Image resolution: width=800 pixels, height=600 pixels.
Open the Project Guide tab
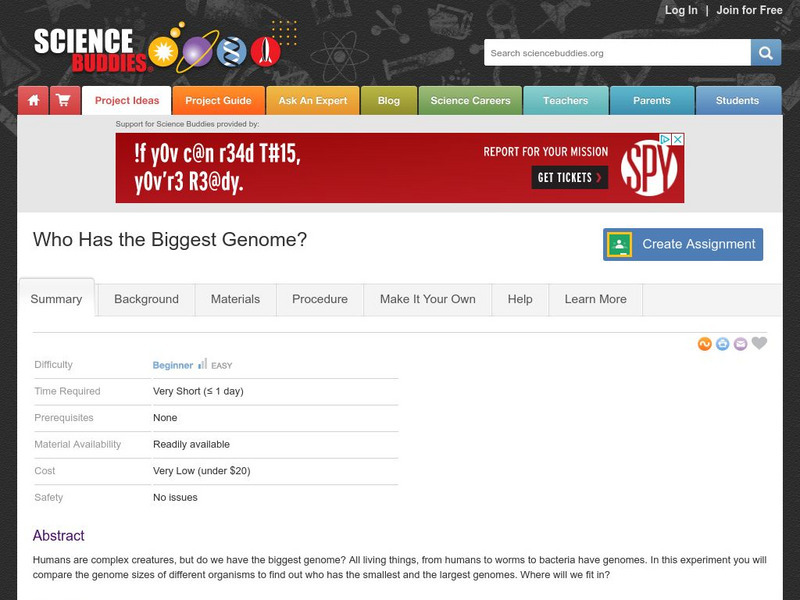pos(218,101)
